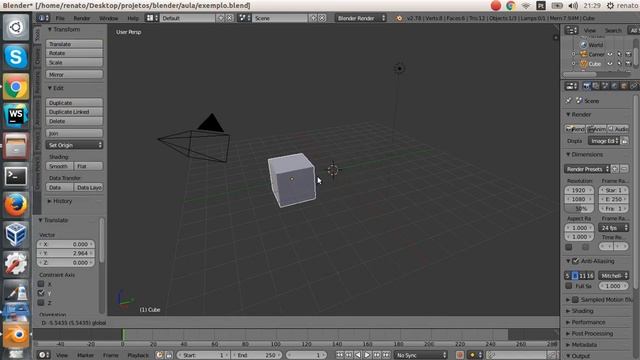Launch Firefox from the dock

coord(16,205)
